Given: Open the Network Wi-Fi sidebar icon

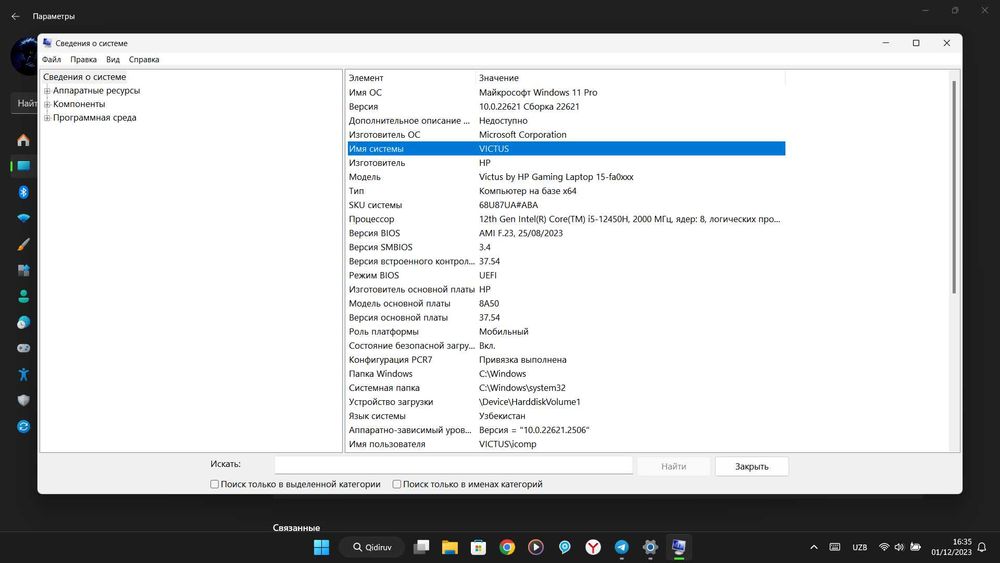Looking at the screenshot, I should point(23,218).
